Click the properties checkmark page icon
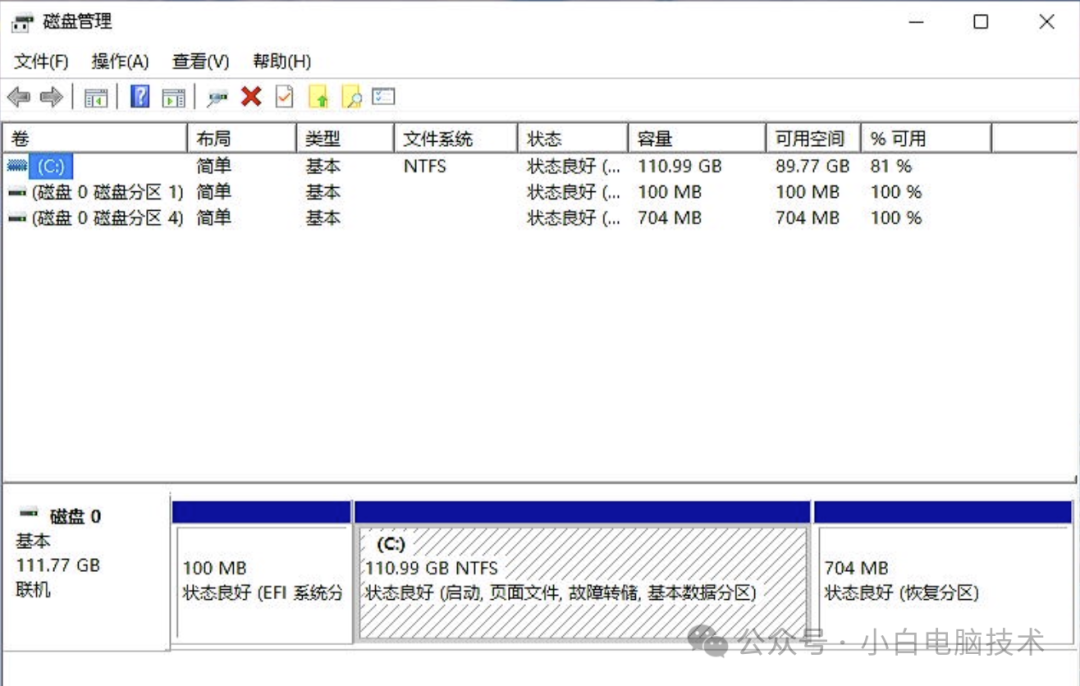 285,97
